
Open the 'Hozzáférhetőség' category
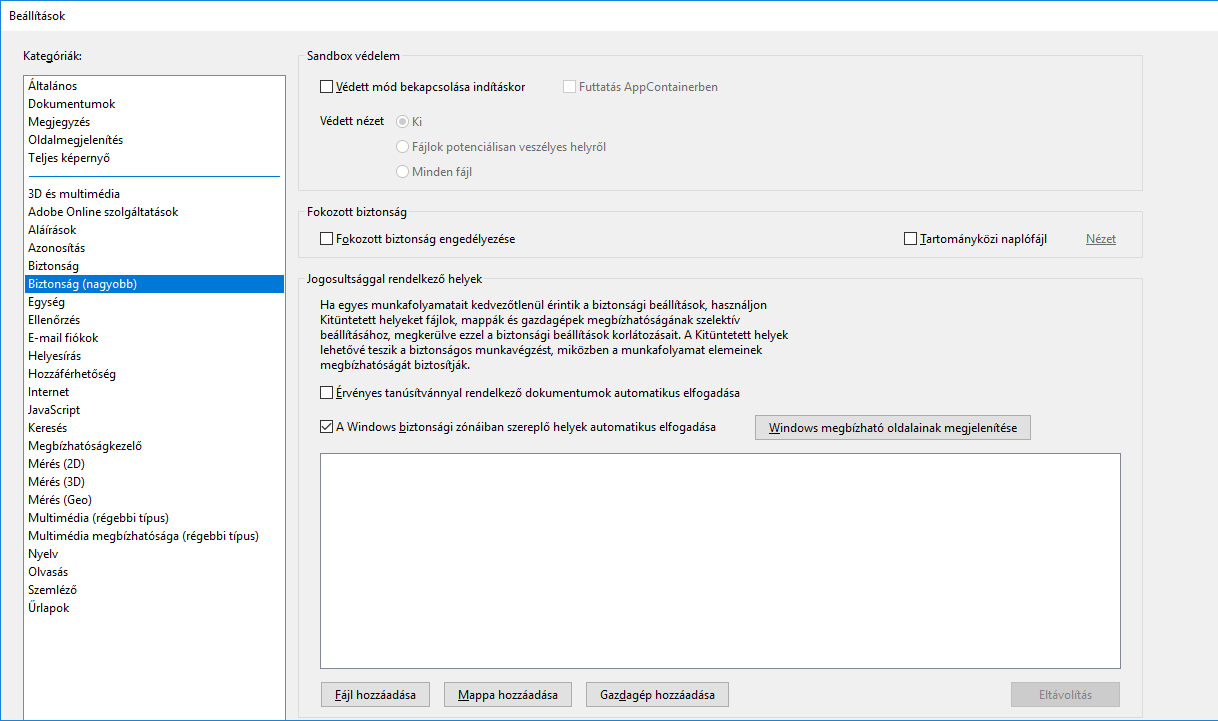(x=72, y=374)
